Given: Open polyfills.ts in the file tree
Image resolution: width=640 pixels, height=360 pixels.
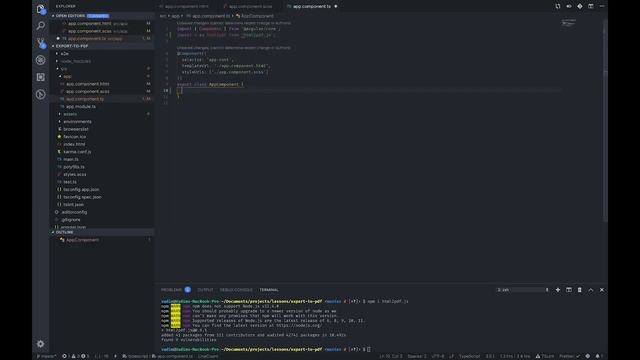Looking at the screenshot, I should pyautogui.click(x=74, y=167).
